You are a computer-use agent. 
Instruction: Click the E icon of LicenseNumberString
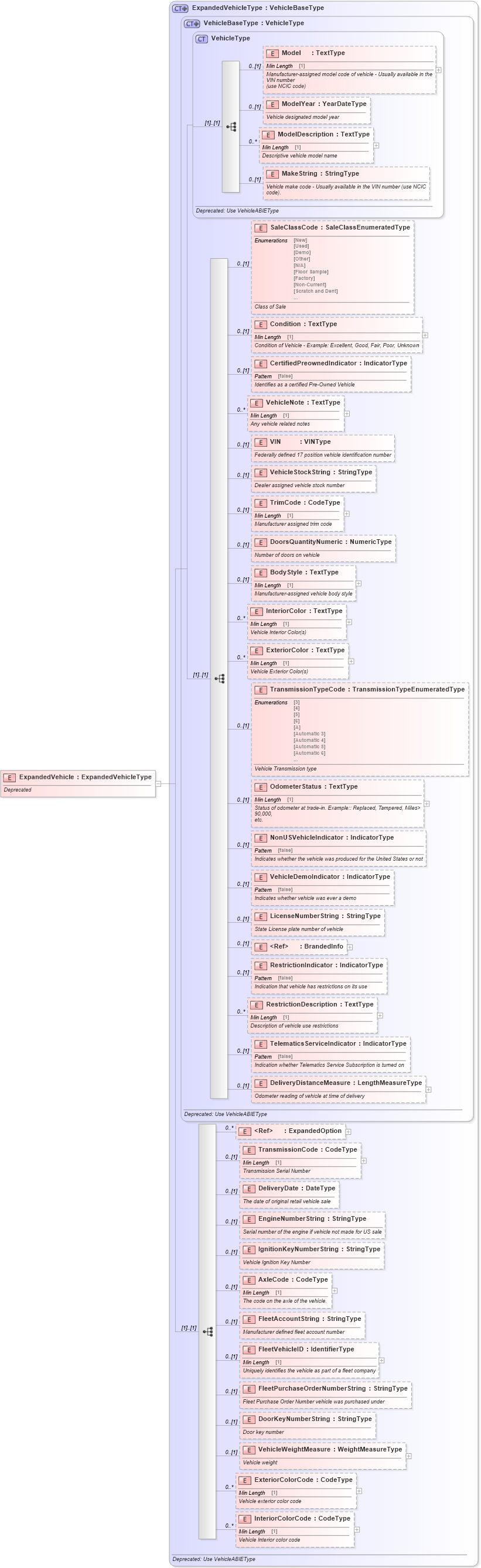[261, 917]
